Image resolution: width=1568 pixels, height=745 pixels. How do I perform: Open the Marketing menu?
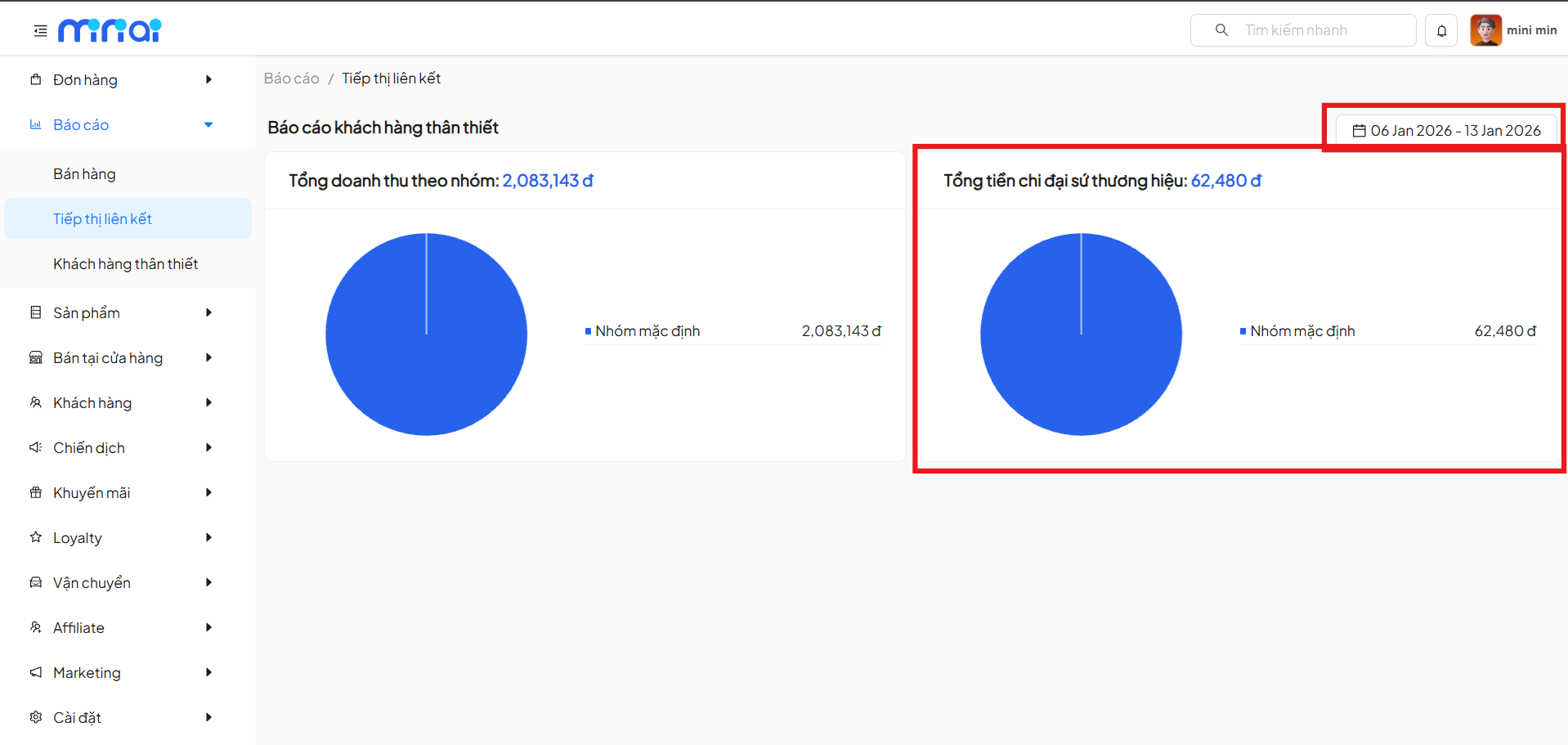[x=87, y=672]
